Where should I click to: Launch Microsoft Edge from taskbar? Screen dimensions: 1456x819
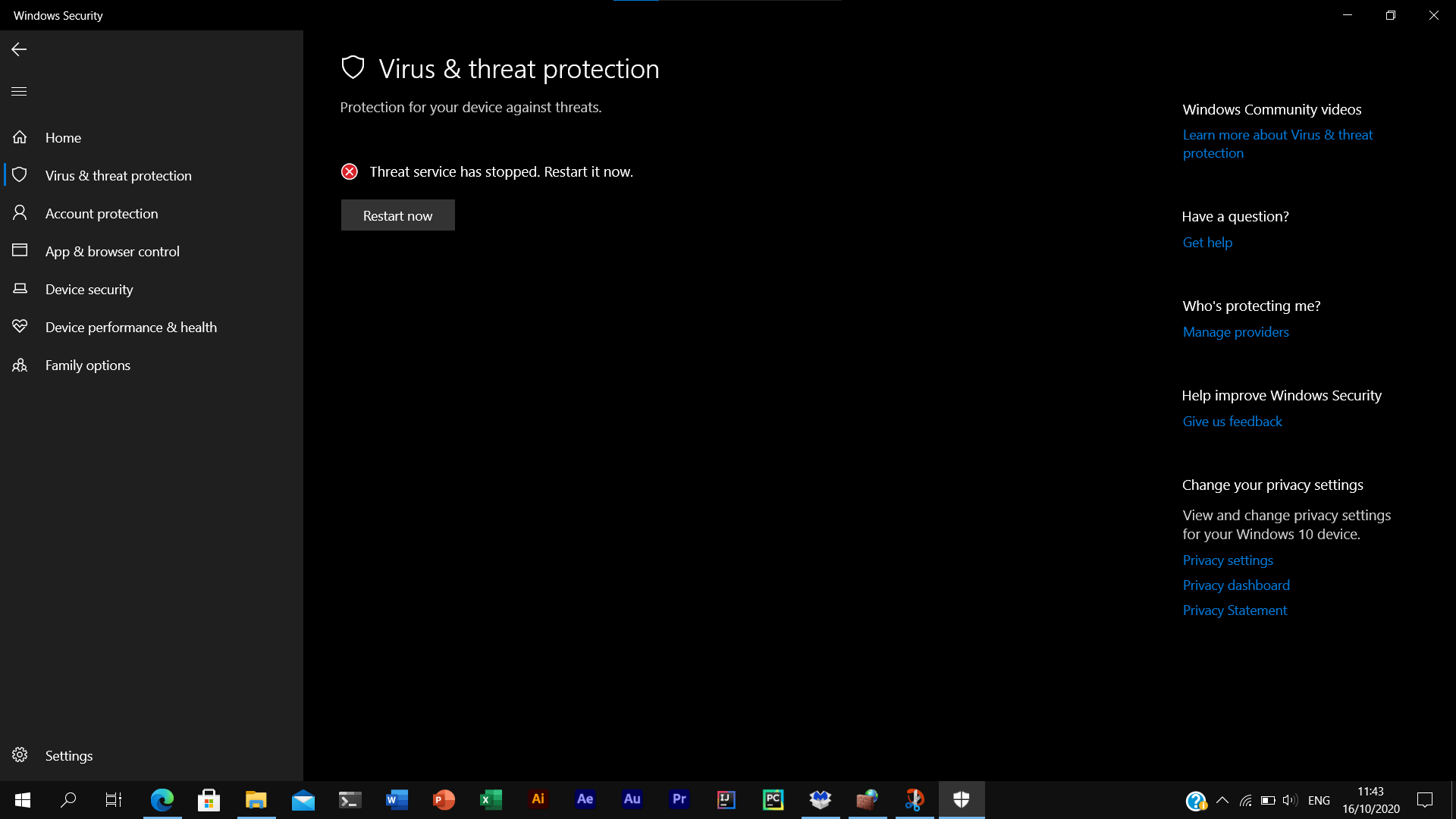[x=162, y=800]
